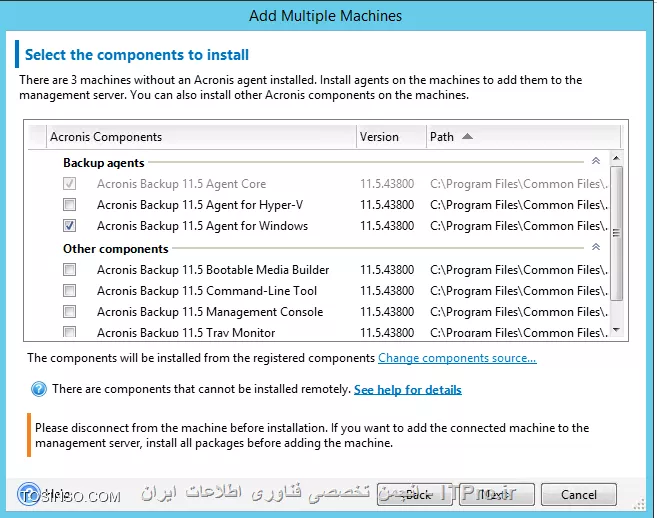Open the See help for details link
The height and width of the screenshot is (518, 657).
click(408, 389)
